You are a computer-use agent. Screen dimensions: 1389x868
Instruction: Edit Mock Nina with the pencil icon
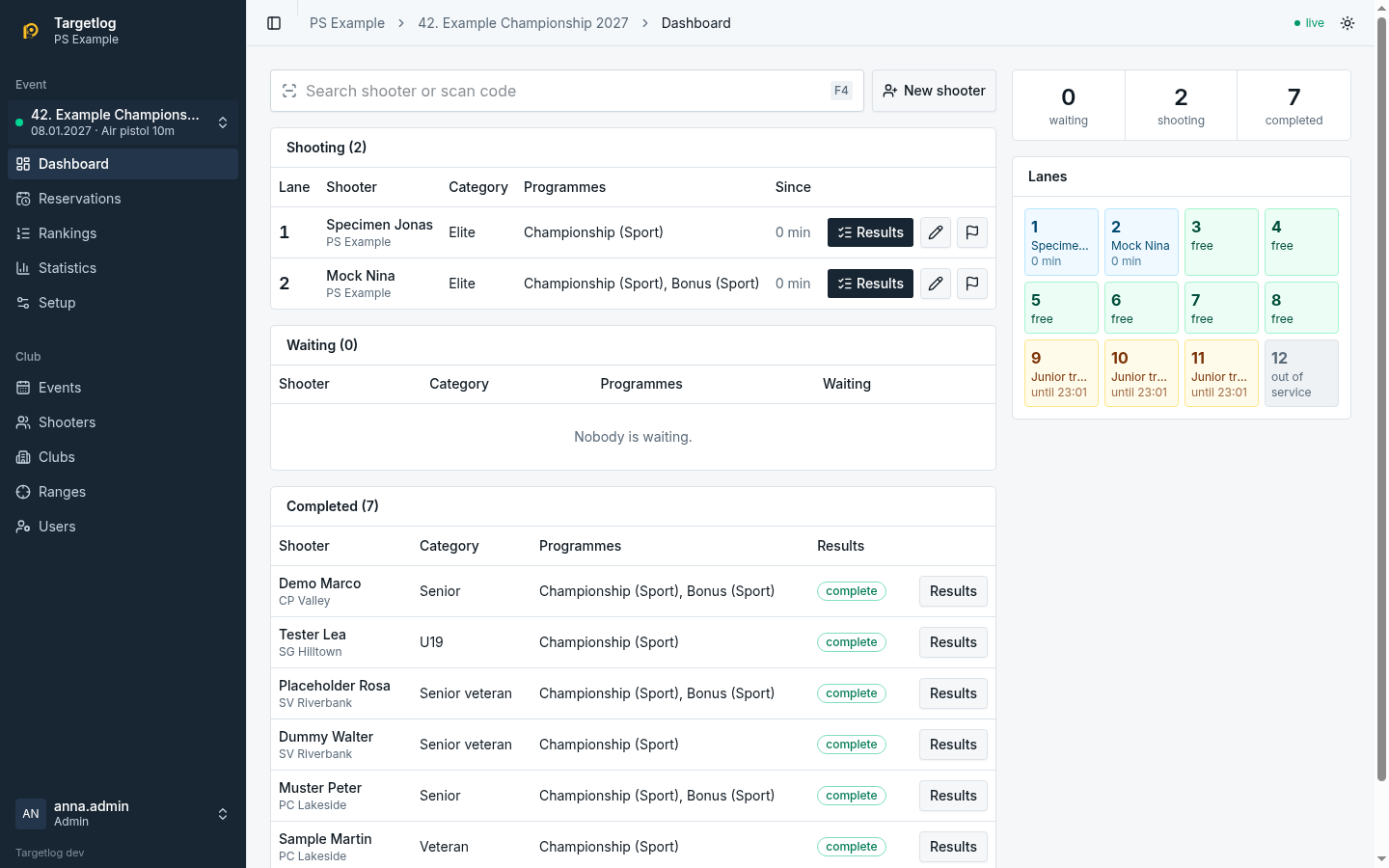[936, 284]
